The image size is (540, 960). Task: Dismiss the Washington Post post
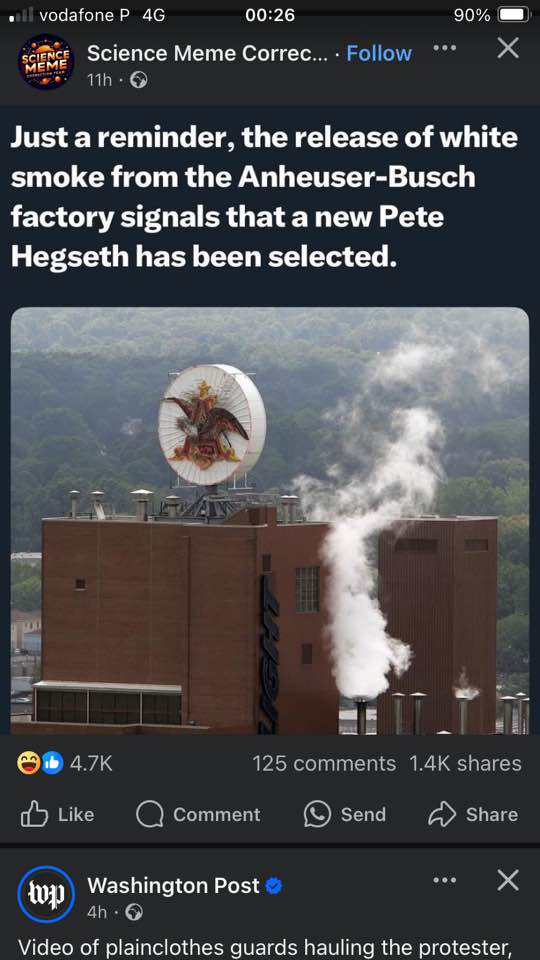point(508,880)
